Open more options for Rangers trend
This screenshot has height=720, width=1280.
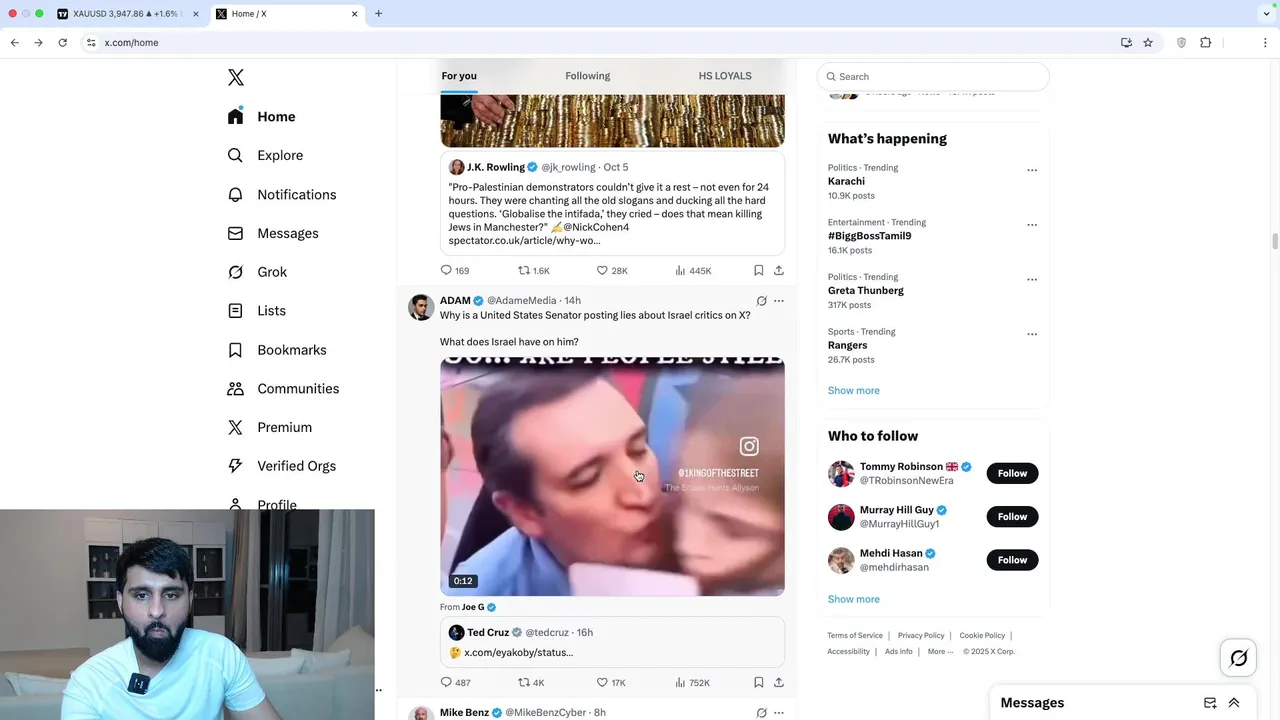(1032, 334)
